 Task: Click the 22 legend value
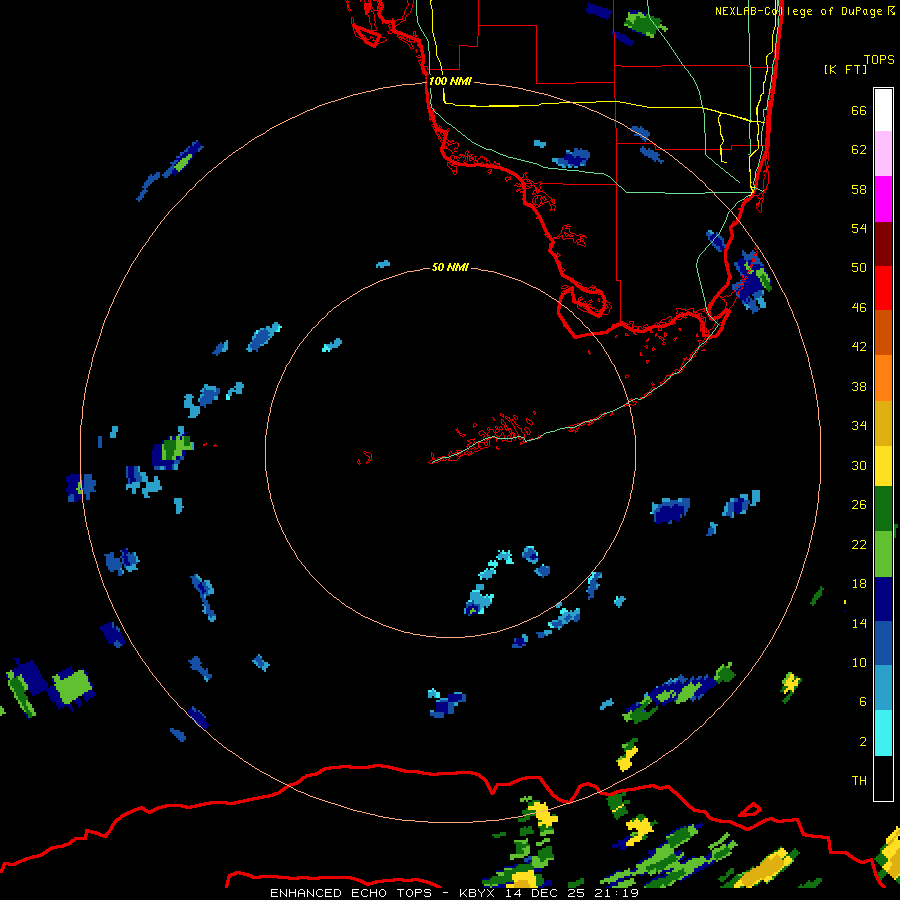(859, 544)
